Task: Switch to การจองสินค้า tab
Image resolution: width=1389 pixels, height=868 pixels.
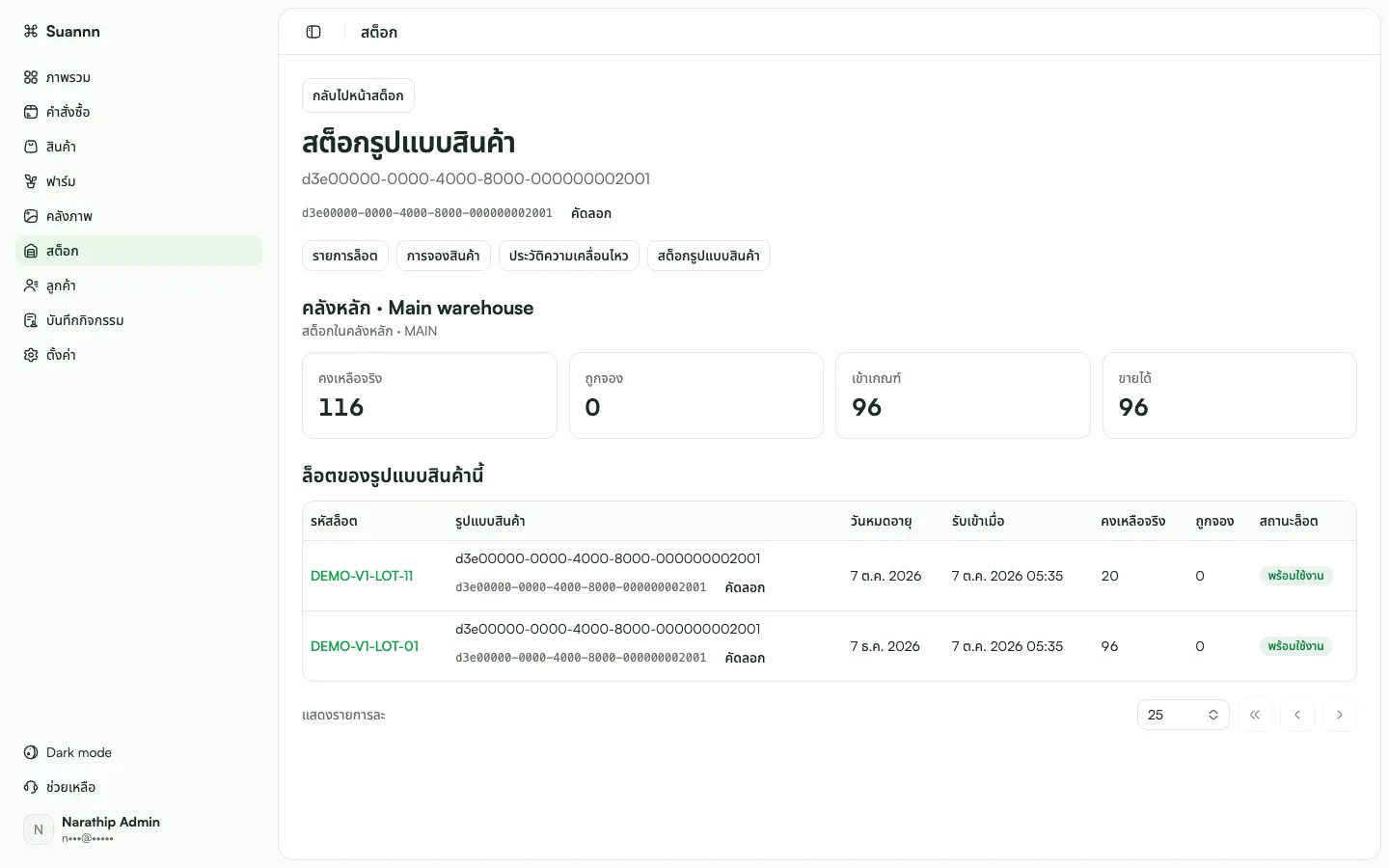Action: tap(444, 256)
